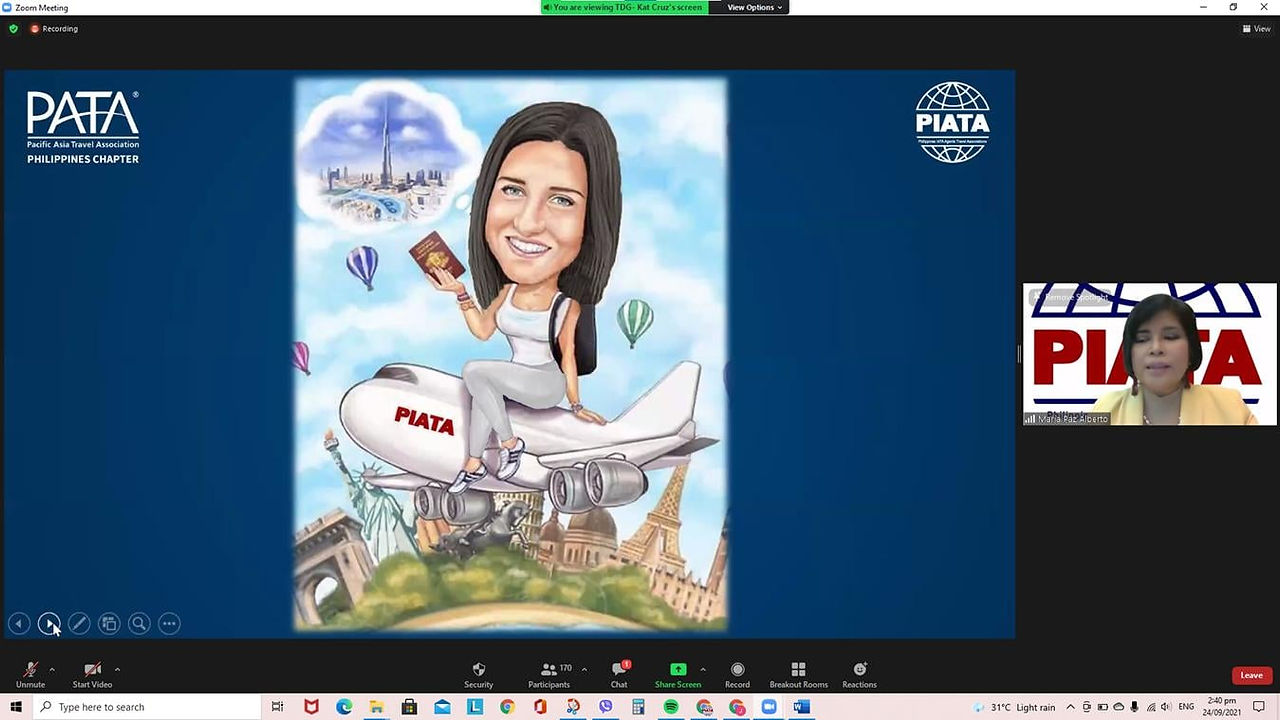Open the Mail app from the taskbar
This screenshot has height=720, width=1280.
coord(442,707)
